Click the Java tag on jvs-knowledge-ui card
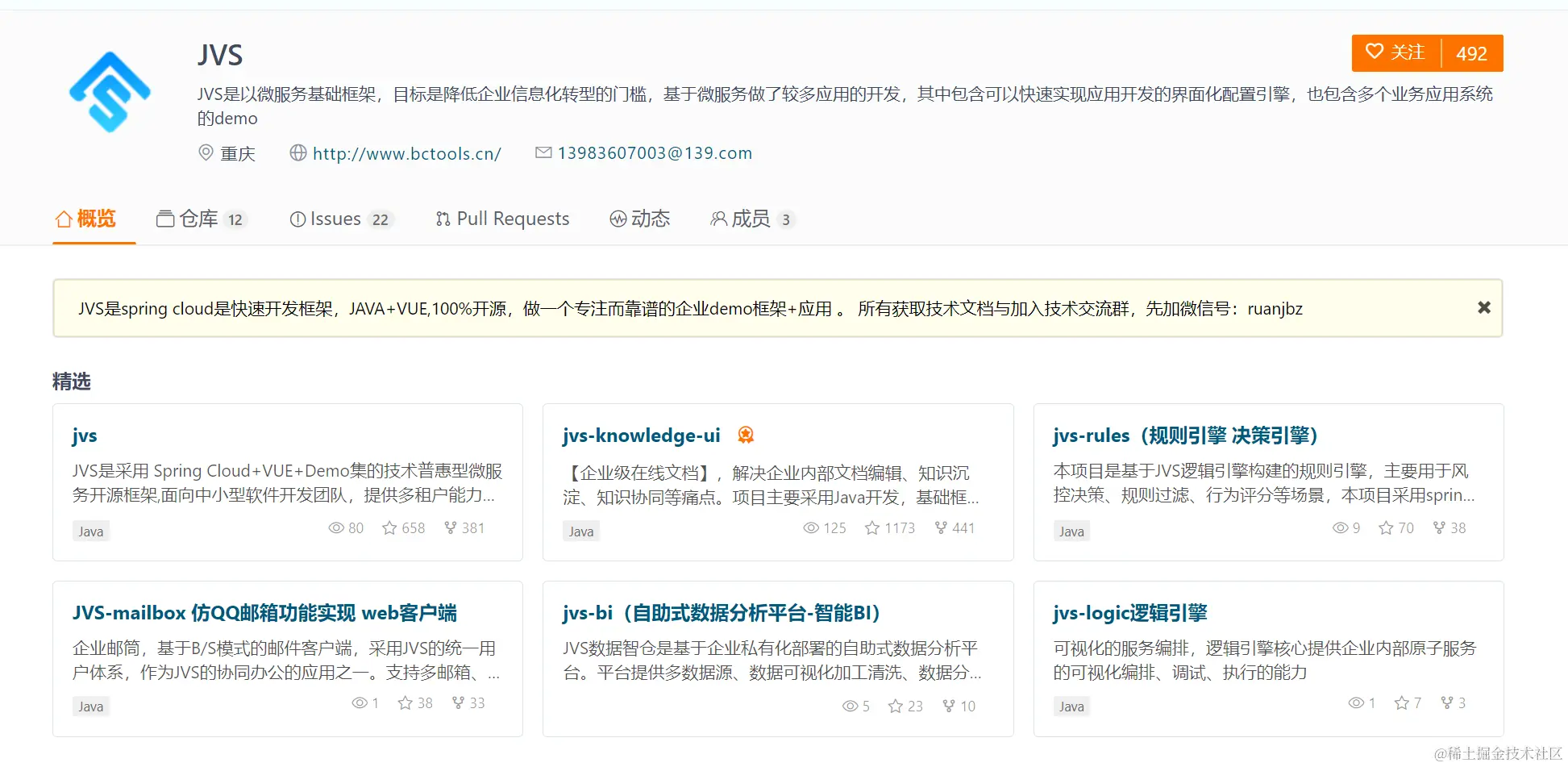The height and width of the screenshot is (767, 1568). pyautogui.click(x=581, y=531)
